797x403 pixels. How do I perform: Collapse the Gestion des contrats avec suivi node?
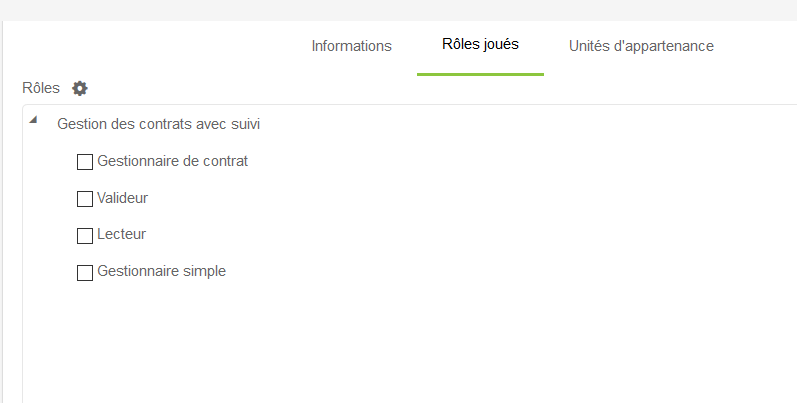[x=33, y=120]
